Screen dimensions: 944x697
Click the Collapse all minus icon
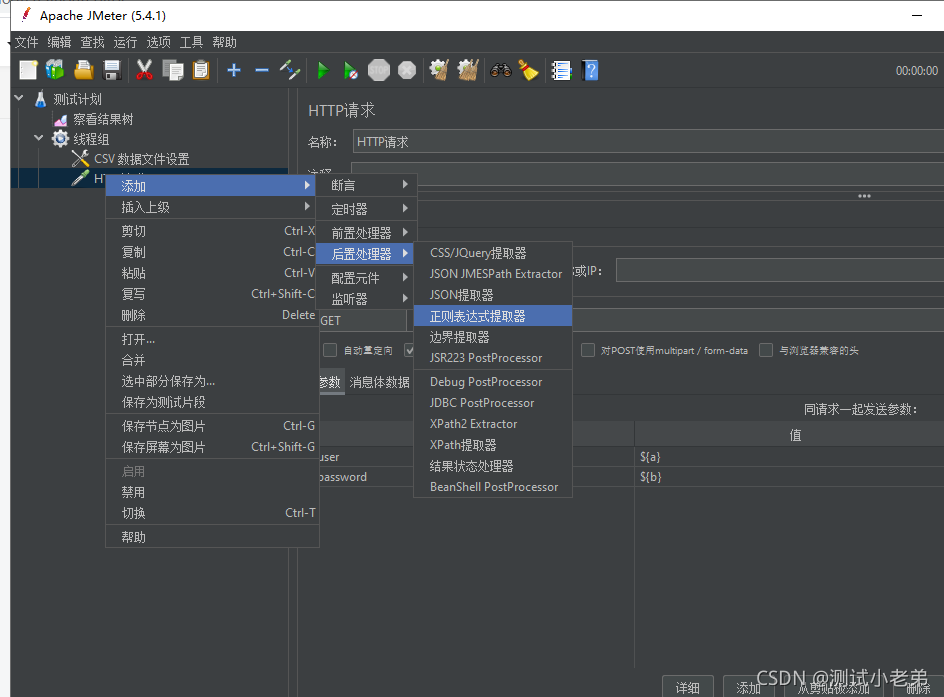[x=262, y=70]
